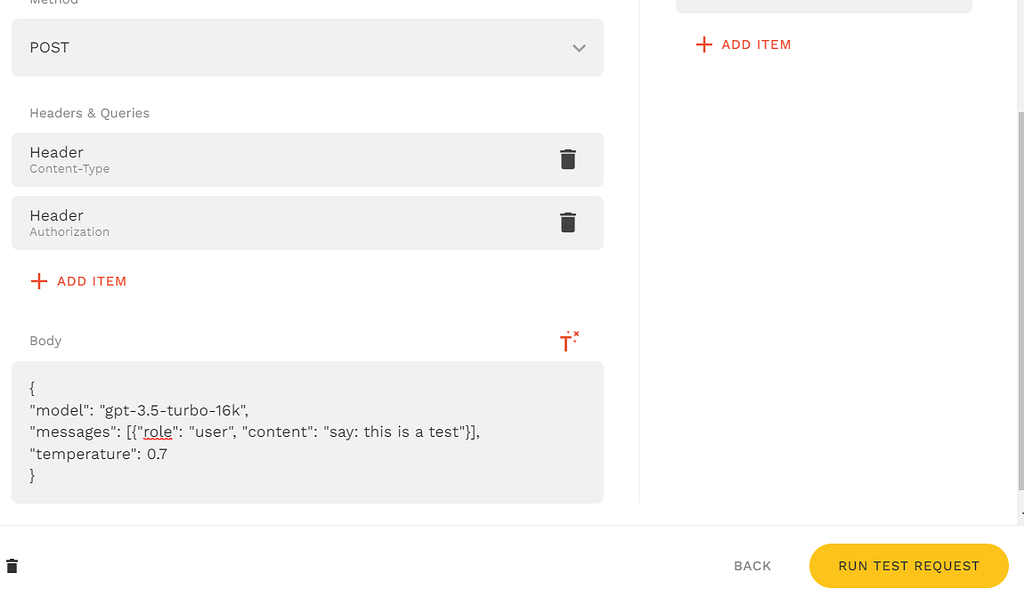Viewport: 1024px width, 605px height.
Task: Click the vertical scrollbar thumb on right edge
Action: click(1021, 301)
